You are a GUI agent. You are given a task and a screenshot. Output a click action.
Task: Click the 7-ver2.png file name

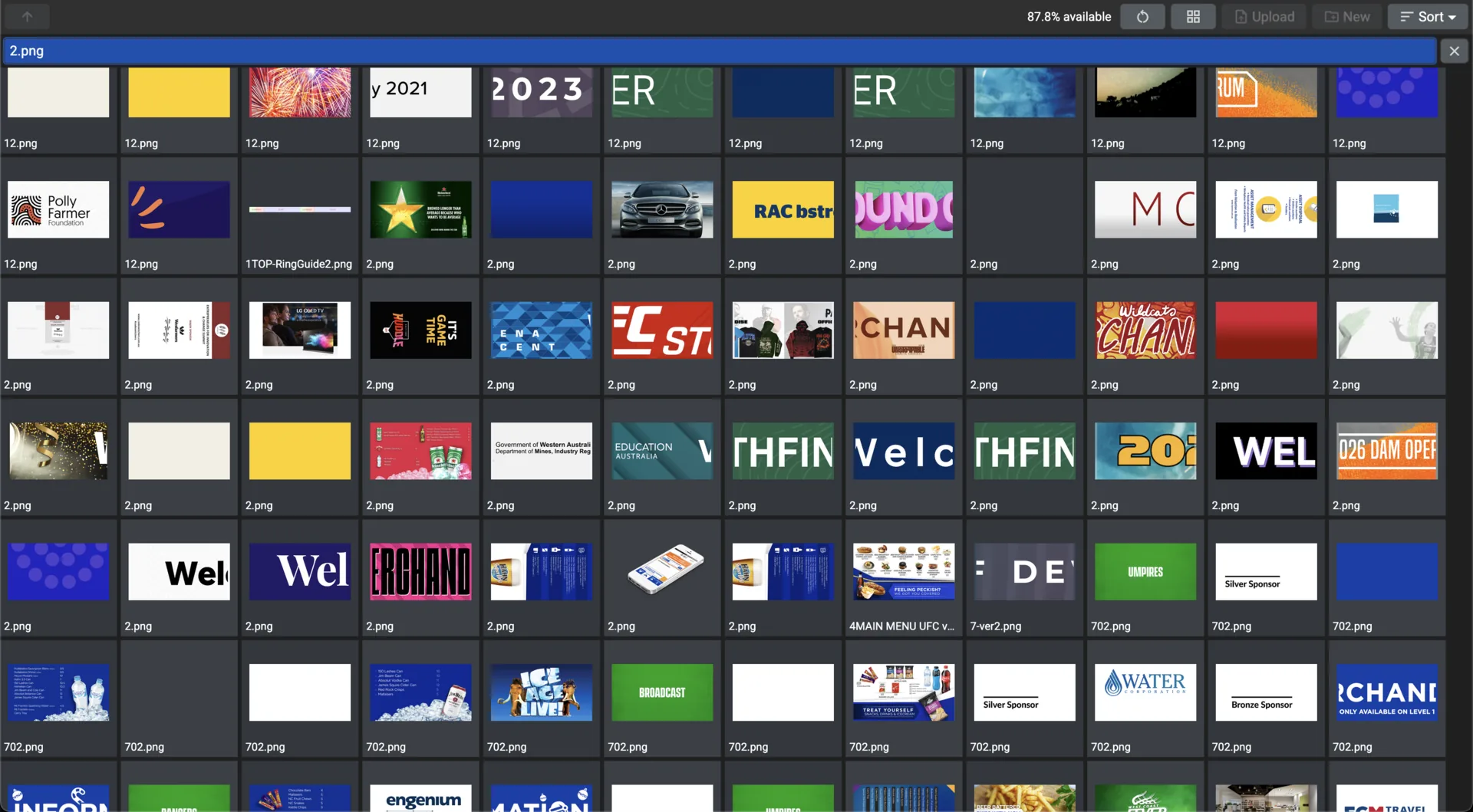coord(995,626)
